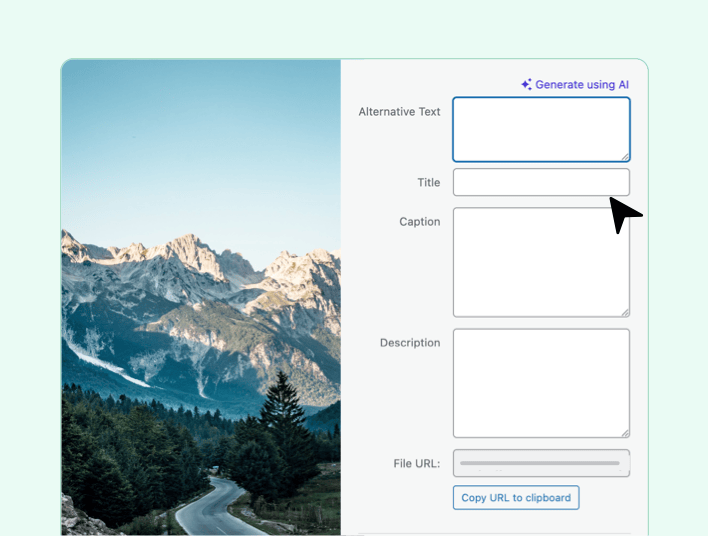Click the Title label
The image size is (708, 536).
[429, 182]
